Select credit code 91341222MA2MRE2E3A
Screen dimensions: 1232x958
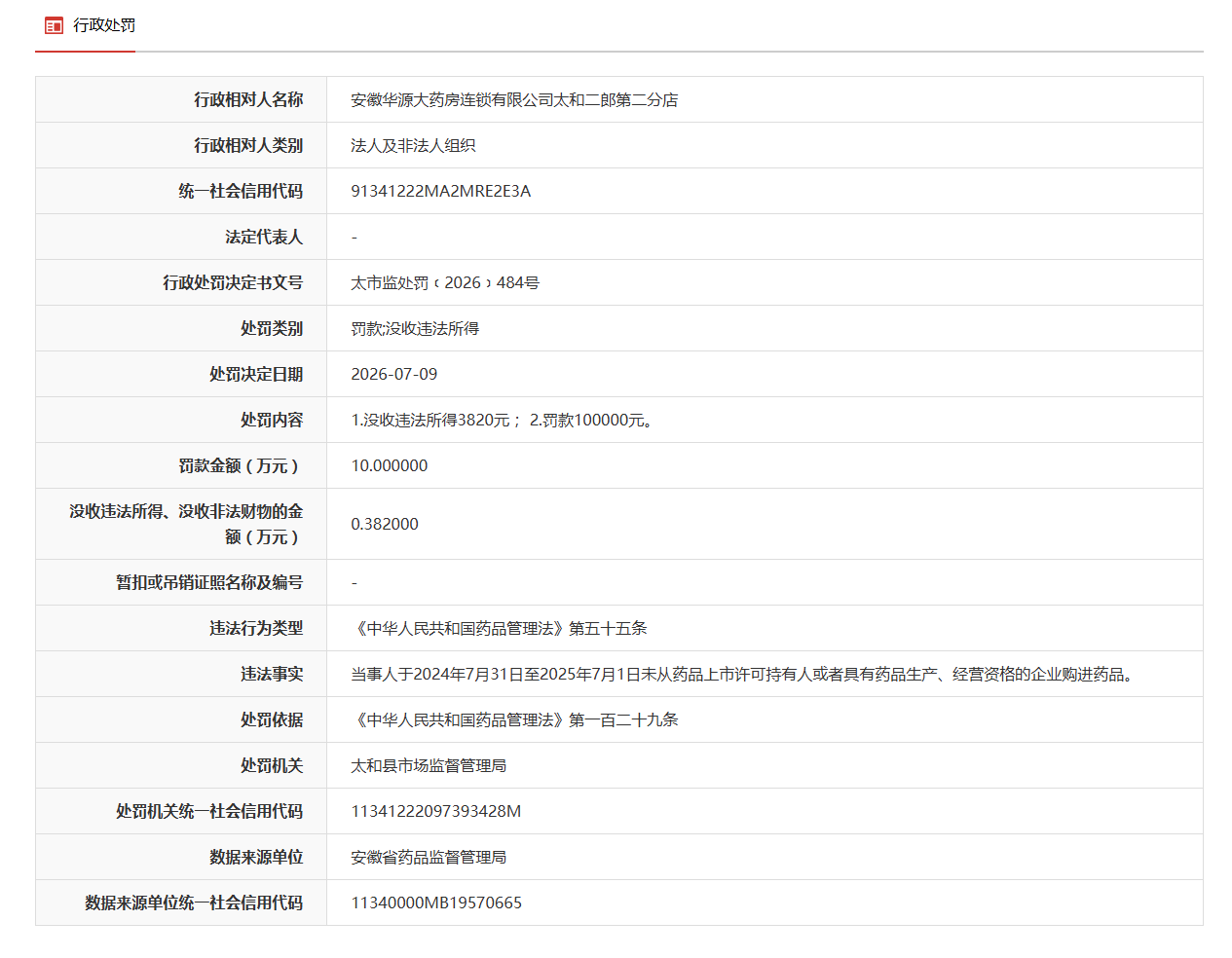click(x=441, y=191)
